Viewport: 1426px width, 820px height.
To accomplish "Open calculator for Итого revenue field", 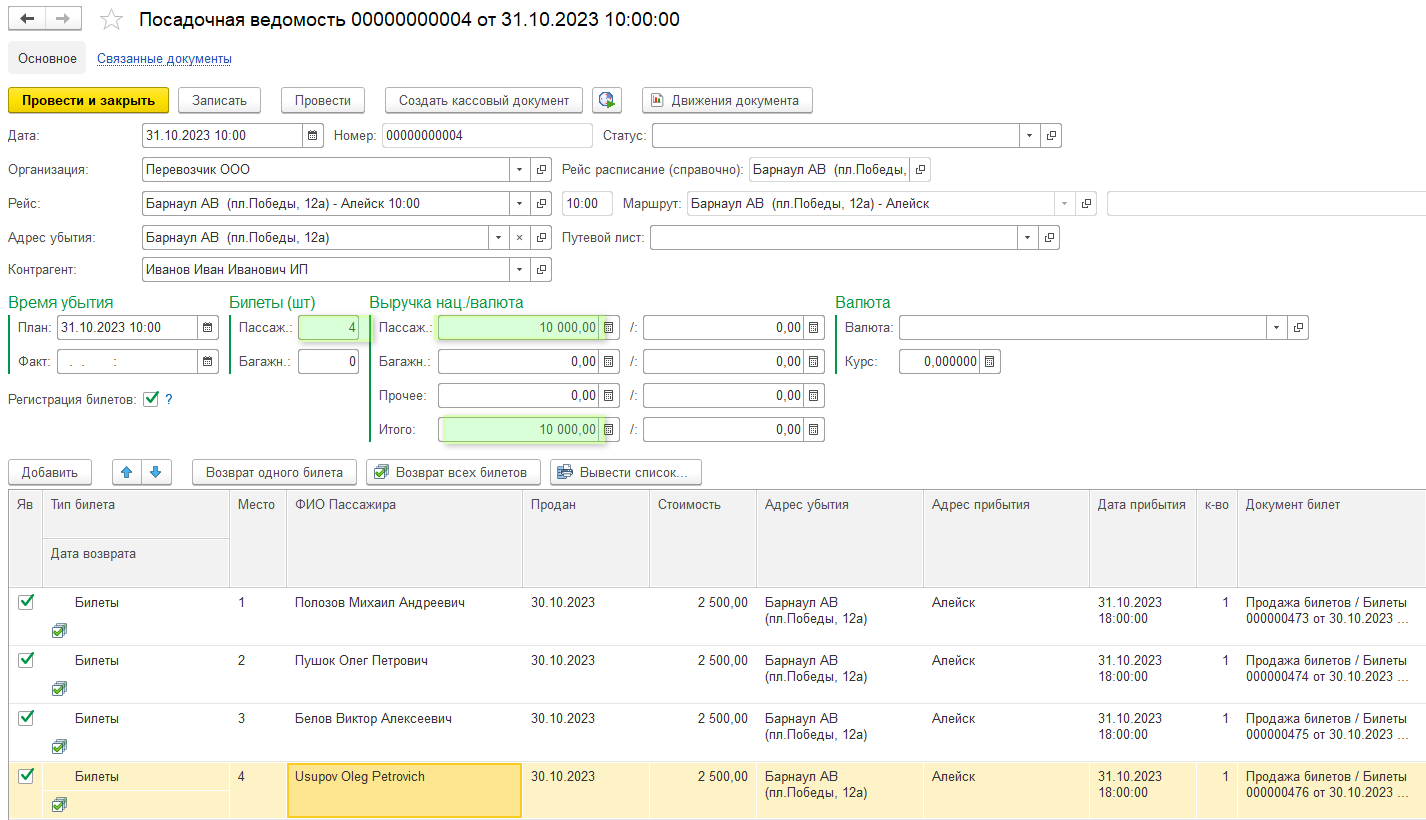I will tap(609, 429).
